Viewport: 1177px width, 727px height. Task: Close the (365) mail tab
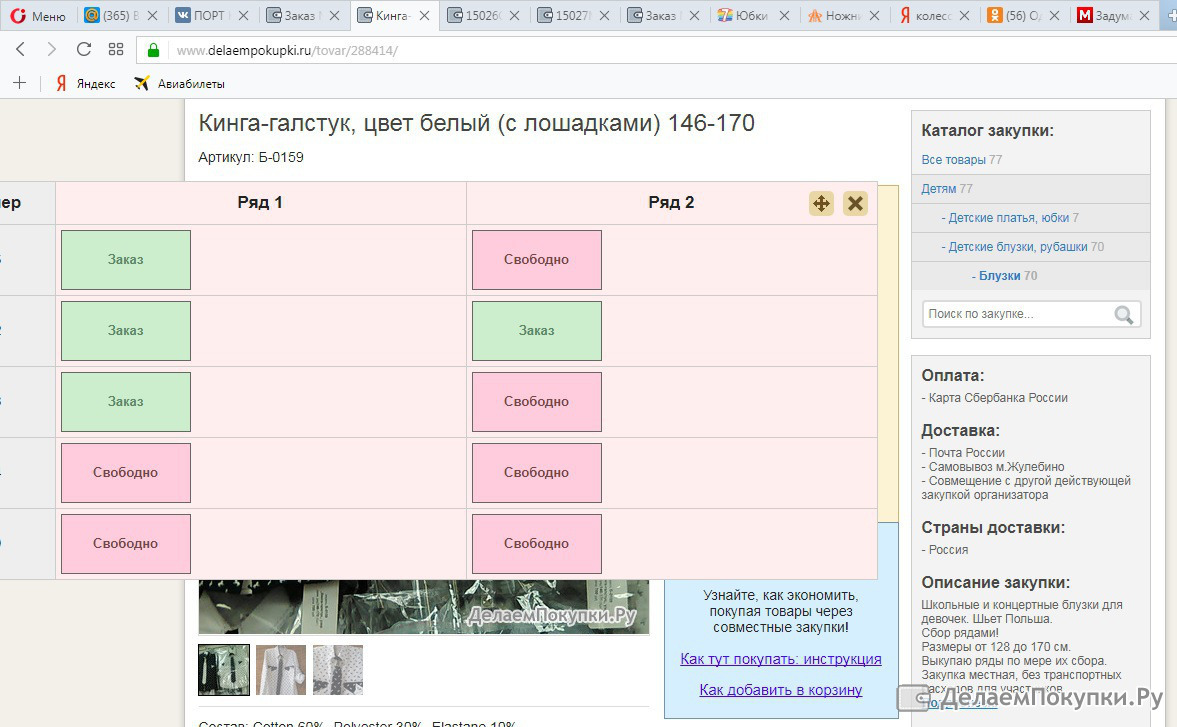(x=153, y=15)
